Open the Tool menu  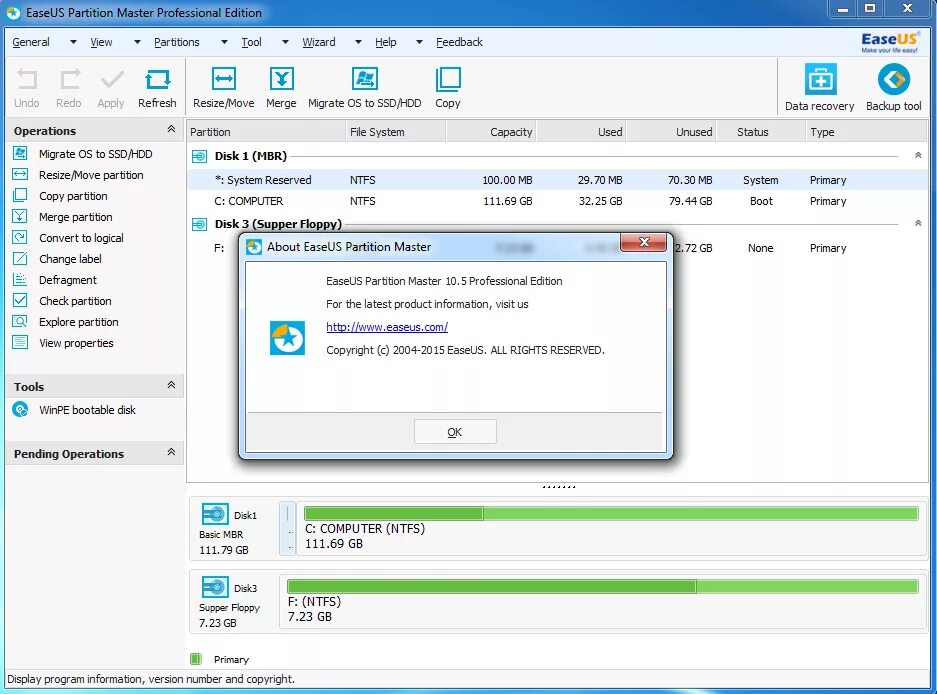pos(252,42)
